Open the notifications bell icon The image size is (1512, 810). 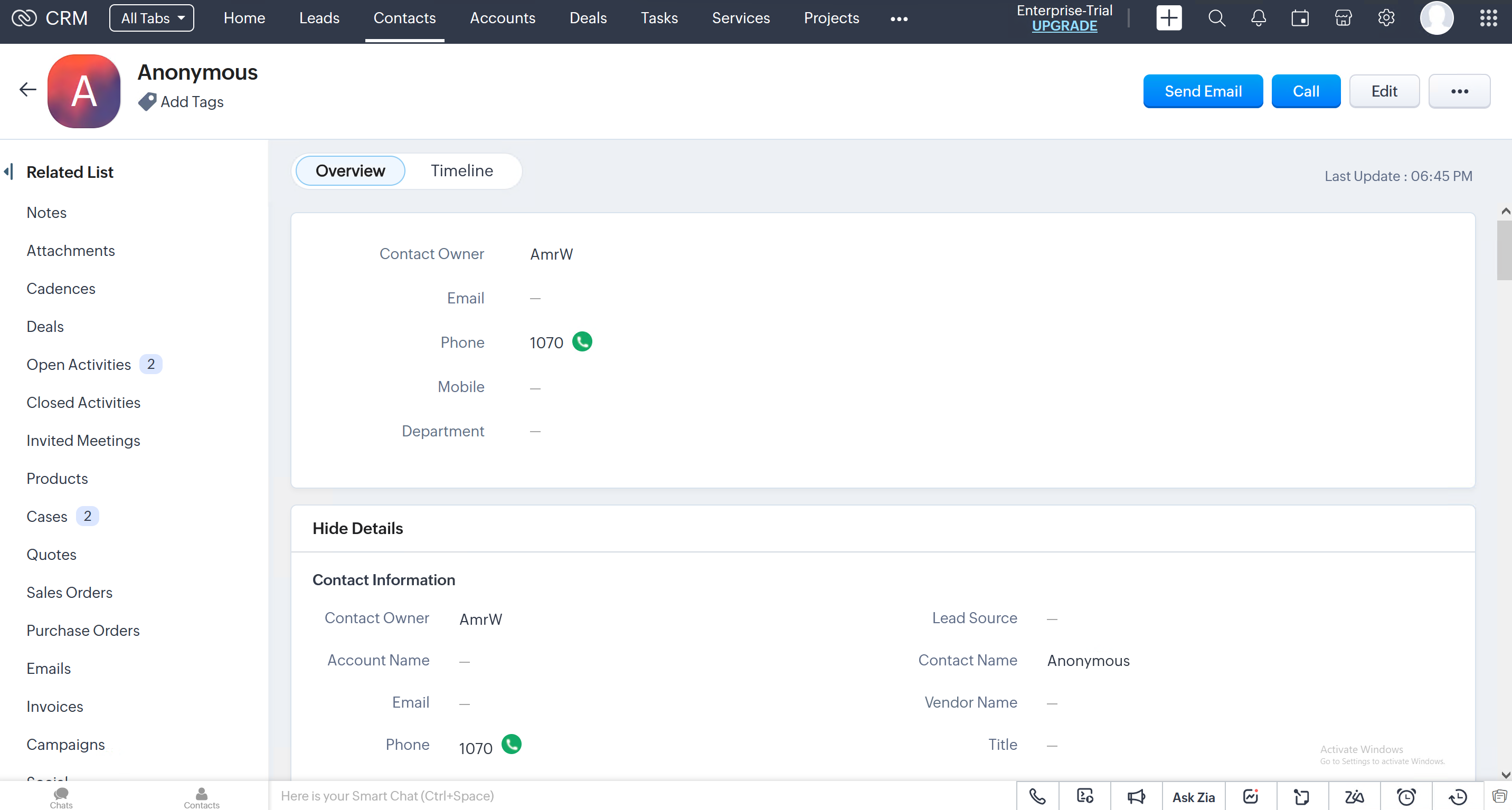(x=1258, y=18)
